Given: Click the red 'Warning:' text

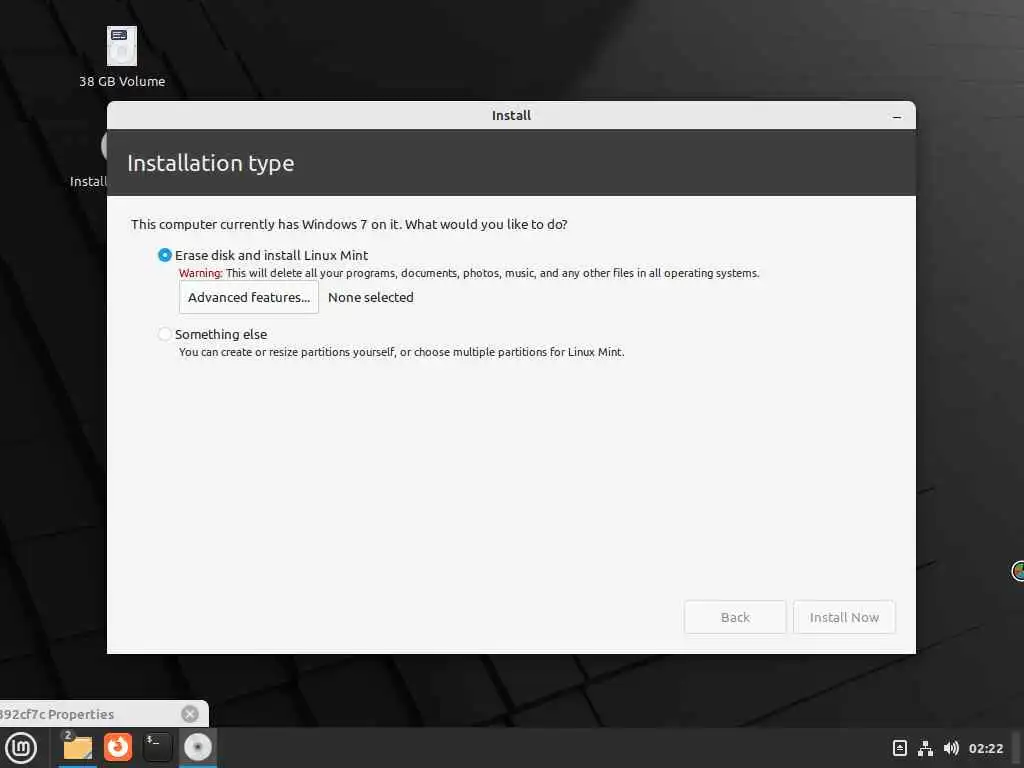Looking at the screenshot, I should pos(200,273).
